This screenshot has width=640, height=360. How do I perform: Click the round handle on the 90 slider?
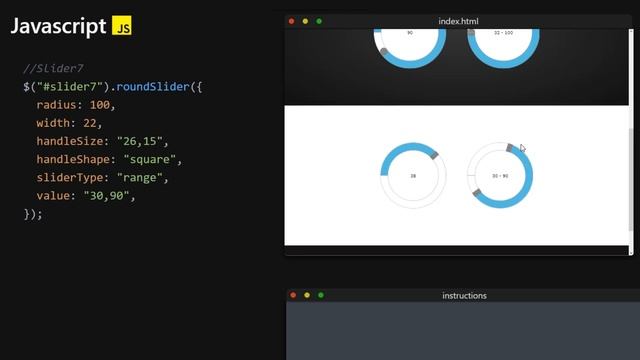coord(384,51)
